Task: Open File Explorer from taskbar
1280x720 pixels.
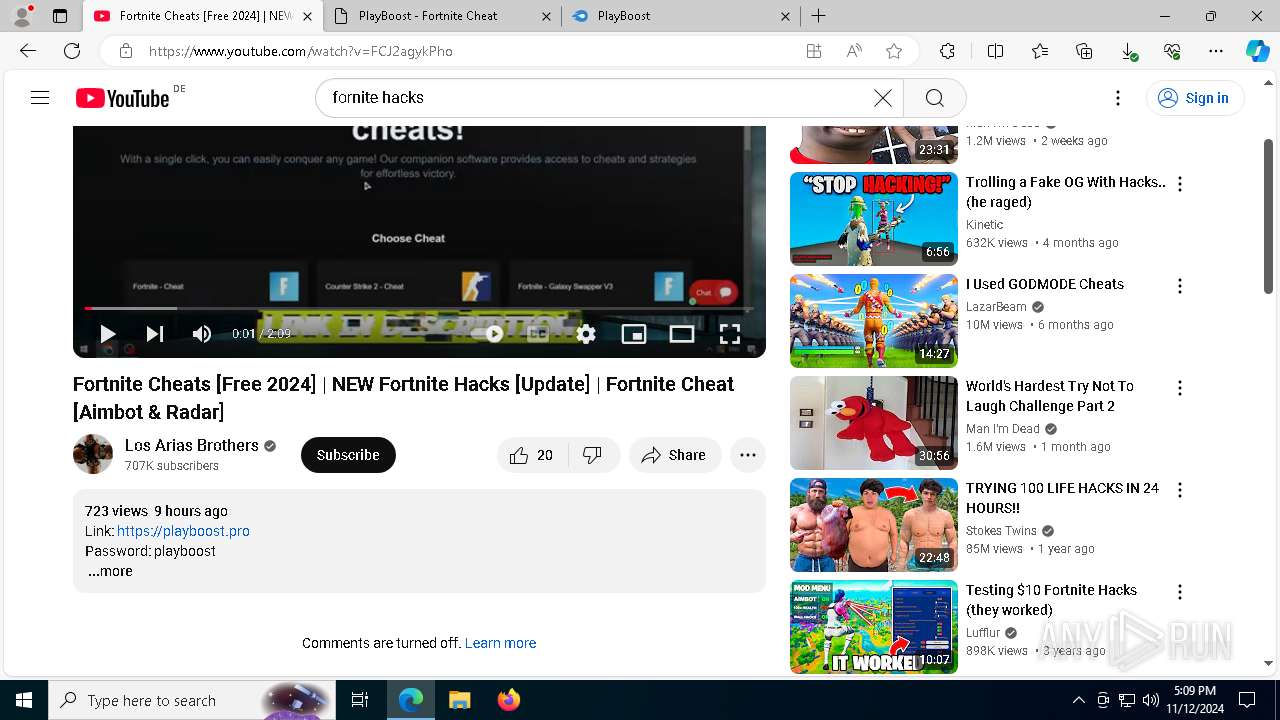Action: tap(459, 700)
